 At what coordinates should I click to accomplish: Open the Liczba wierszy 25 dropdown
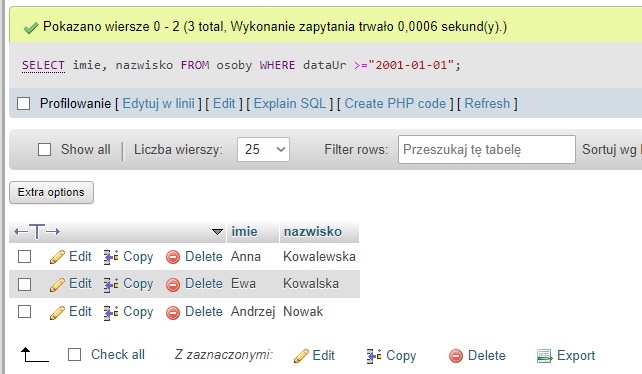point(263,150)
